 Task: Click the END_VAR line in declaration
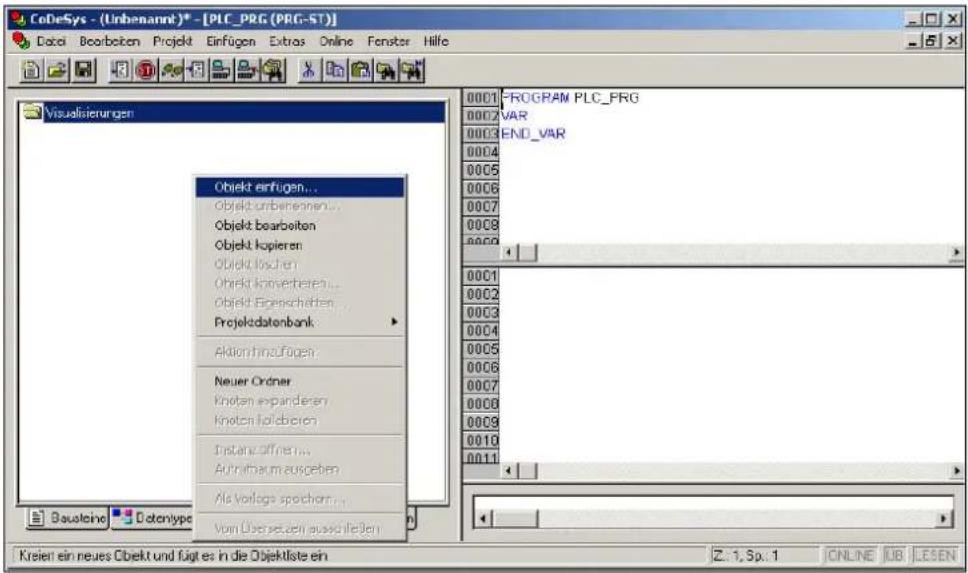(x=533, y=133)
